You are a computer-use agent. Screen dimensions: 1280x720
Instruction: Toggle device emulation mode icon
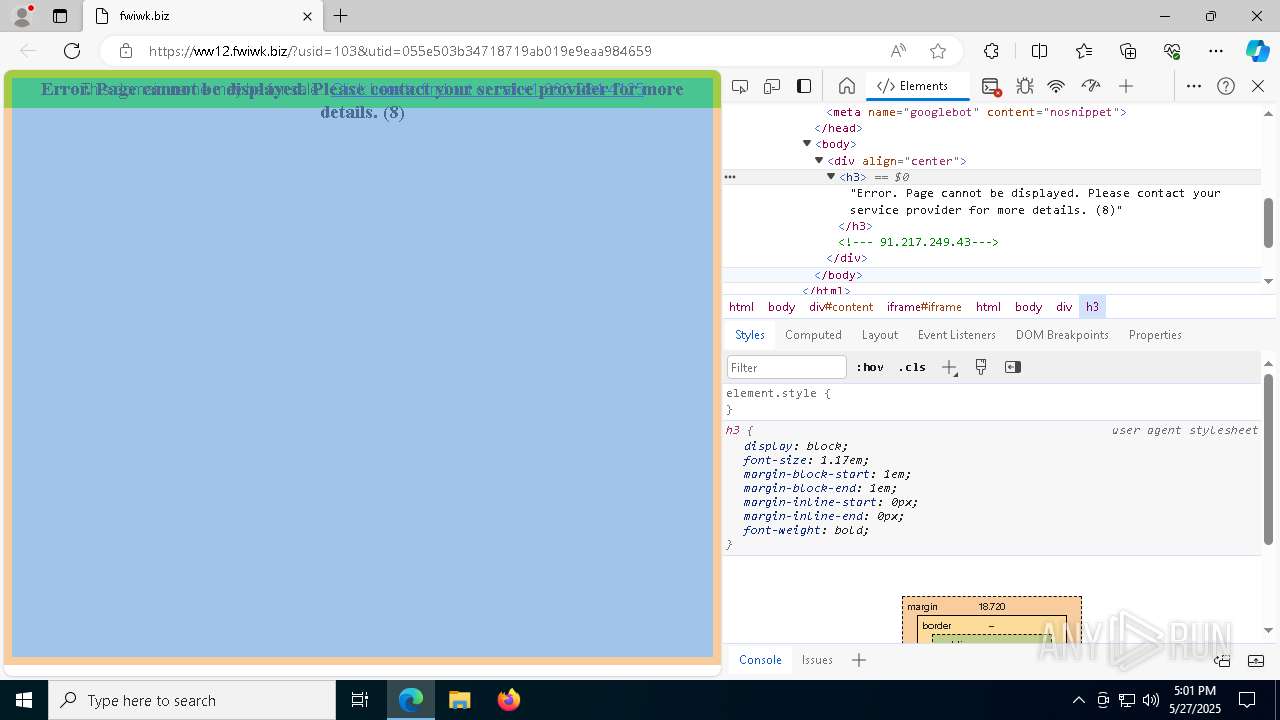[772, 86]
